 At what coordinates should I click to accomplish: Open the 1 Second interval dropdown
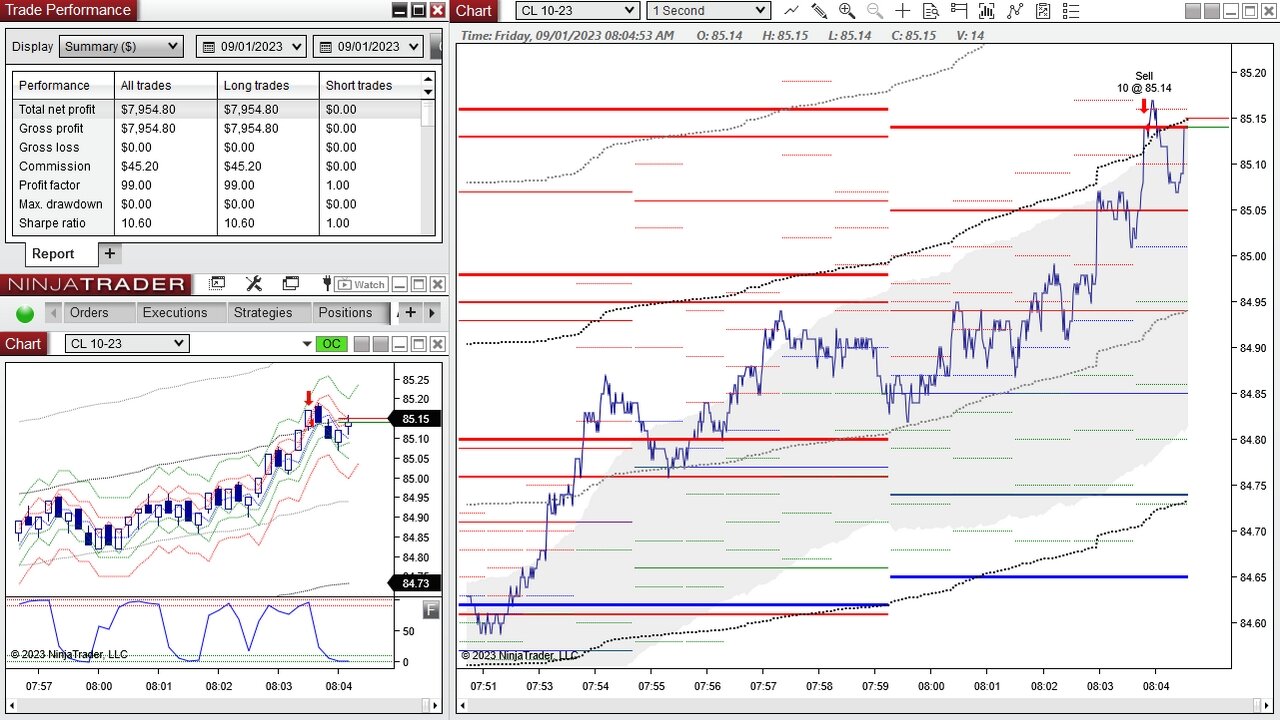click(x=708, y=10)
